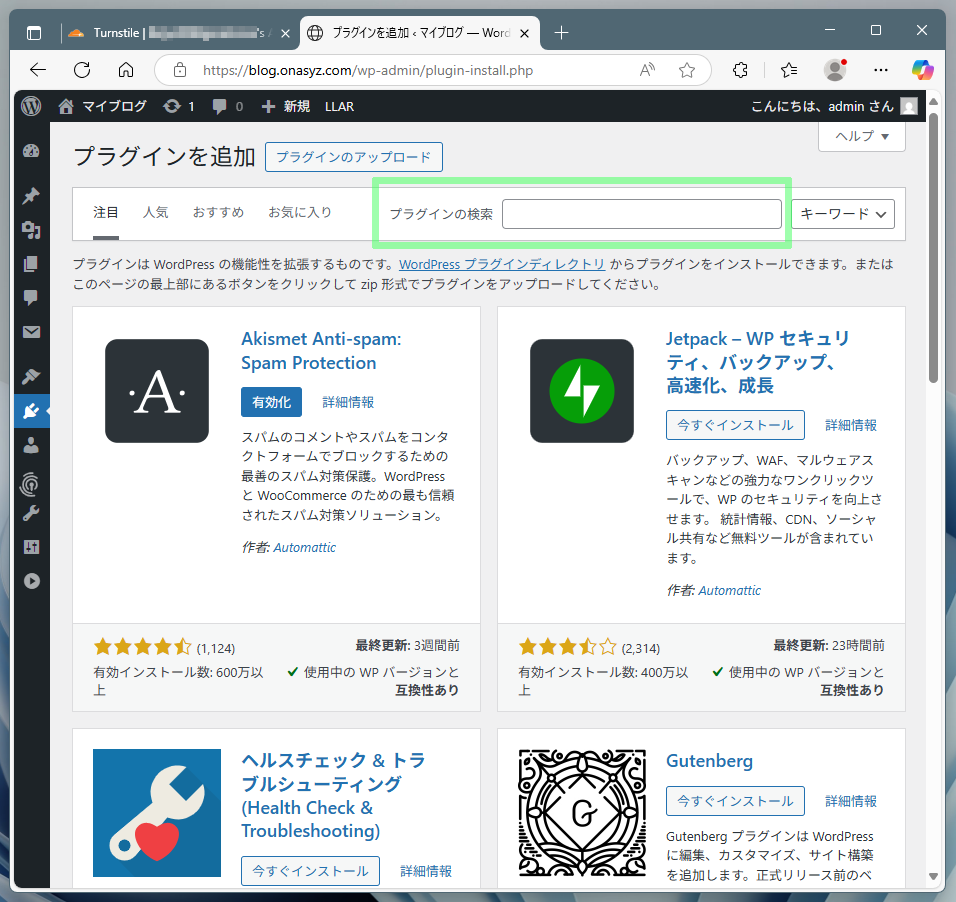Add this page to favorites star
Image resolution: width=956 pixels, height=902 pixels.
point(687,70)
